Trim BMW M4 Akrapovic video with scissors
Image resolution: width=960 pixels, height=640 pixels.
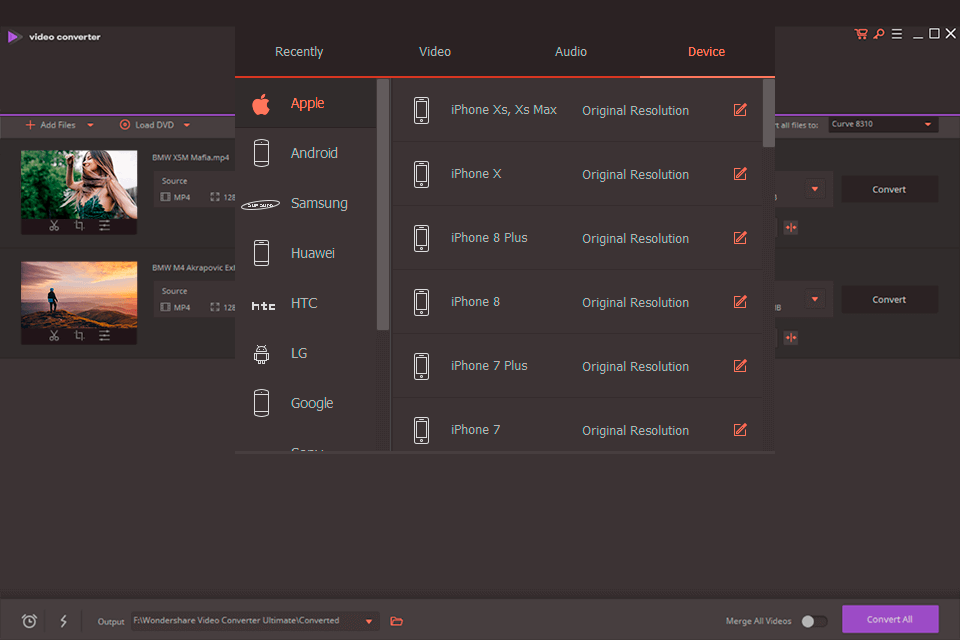point(54,336)
